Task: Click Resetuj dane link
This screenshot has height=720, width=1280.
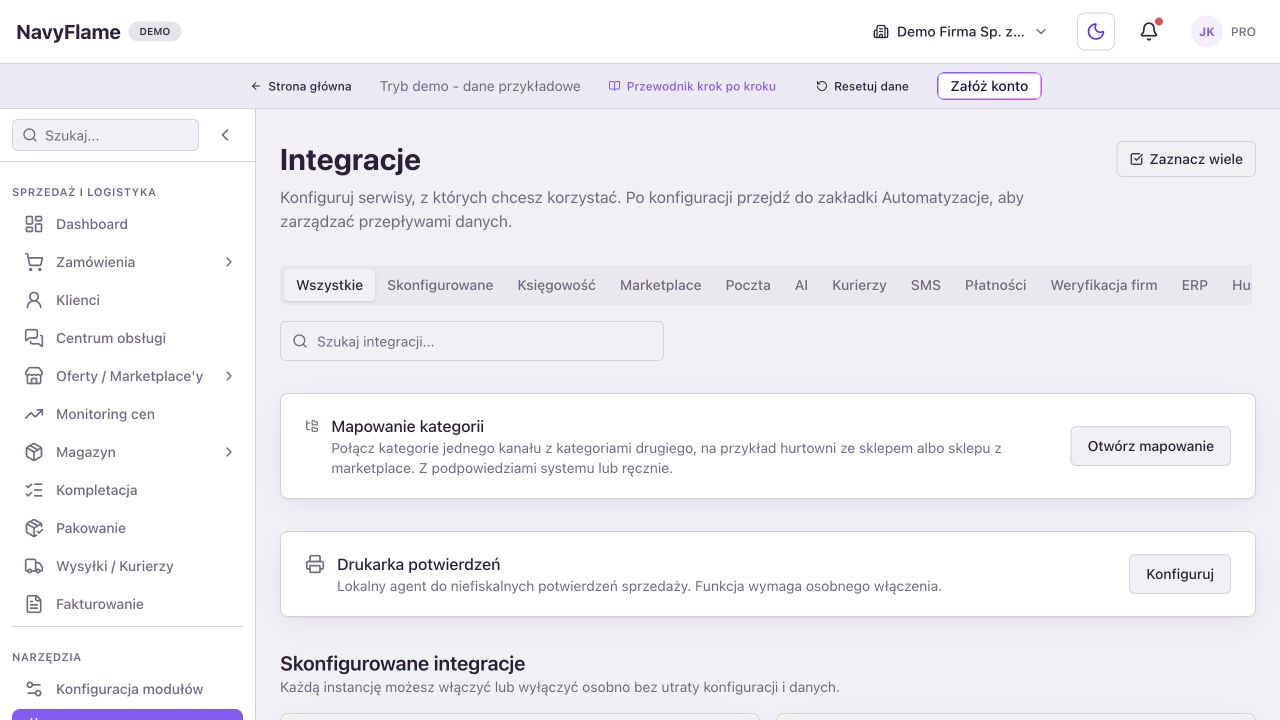Action: 863,86
